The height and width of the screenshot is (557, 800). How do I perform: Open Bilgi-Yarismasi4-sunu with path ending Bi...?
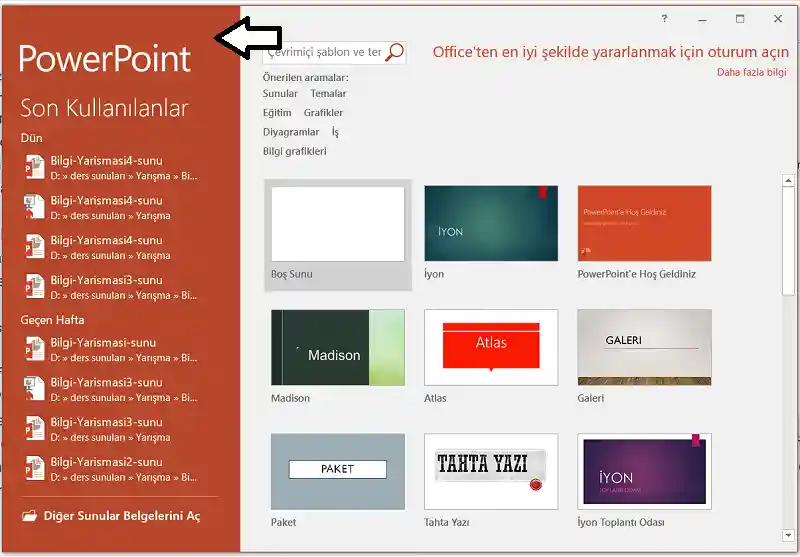110,168
